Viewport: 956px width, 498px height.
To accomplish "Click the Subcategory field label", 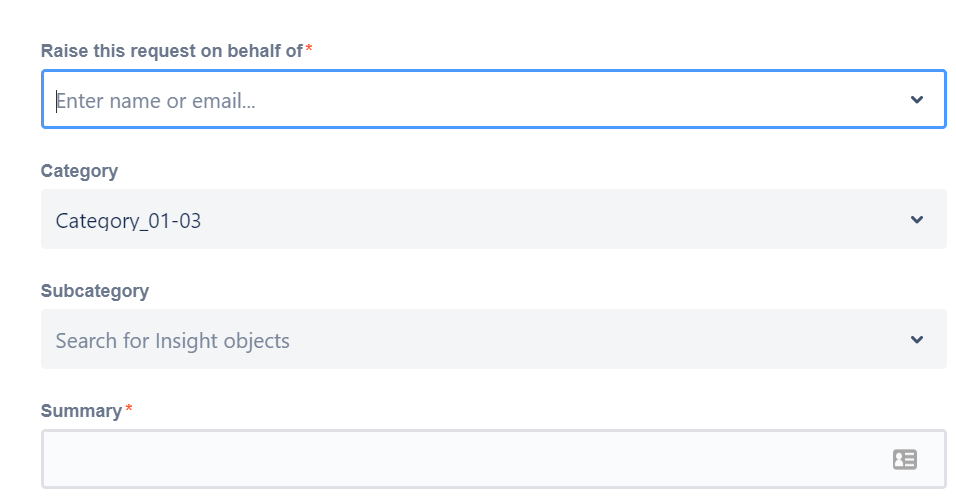I will point(95,291).
